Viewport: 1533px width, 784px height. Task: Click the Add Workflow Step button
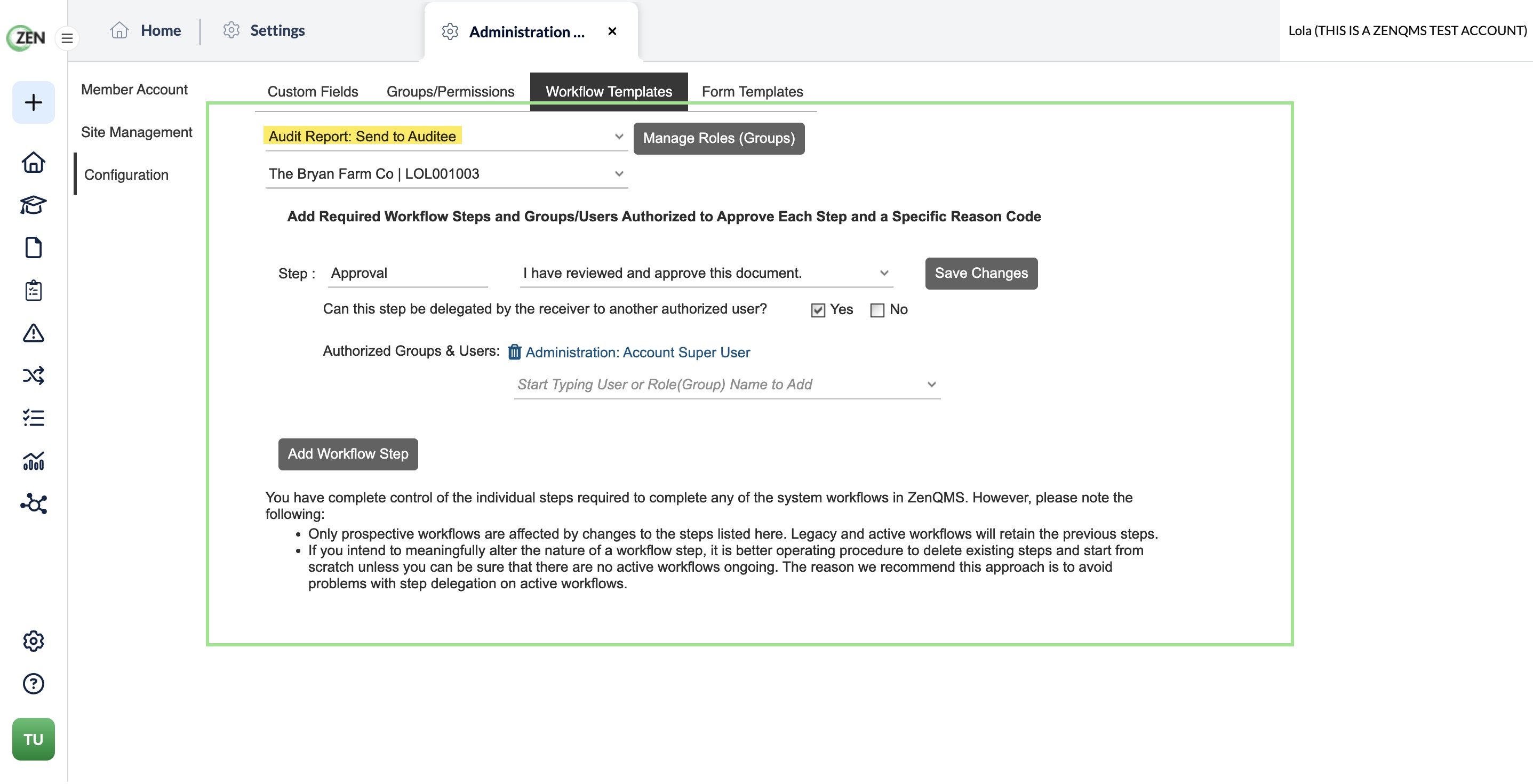348,454
